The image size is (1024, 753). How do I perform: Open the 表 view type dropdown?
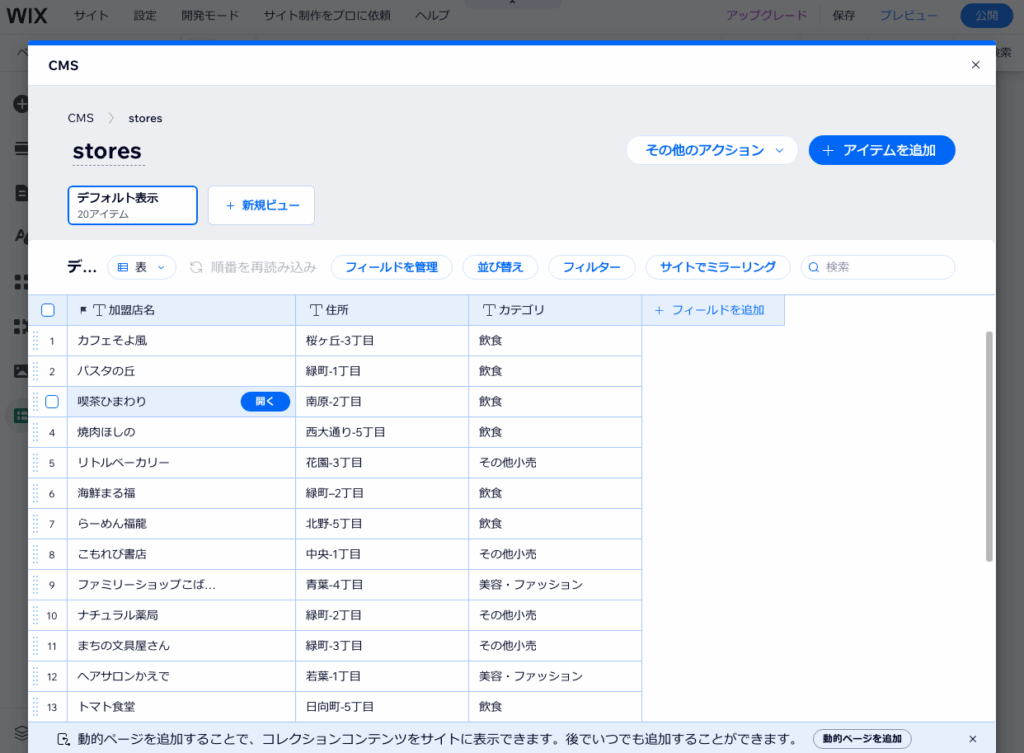(141, 267)
